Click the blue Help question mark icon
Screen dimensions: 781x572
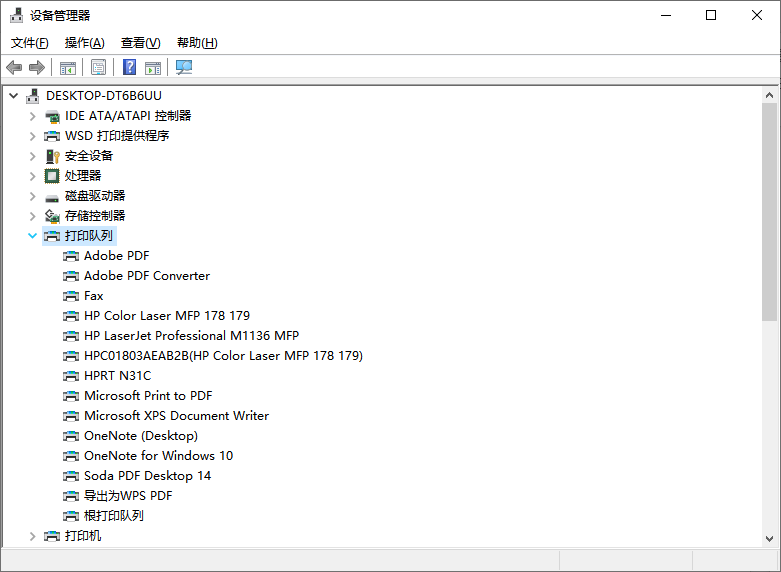tap(130, 67)
